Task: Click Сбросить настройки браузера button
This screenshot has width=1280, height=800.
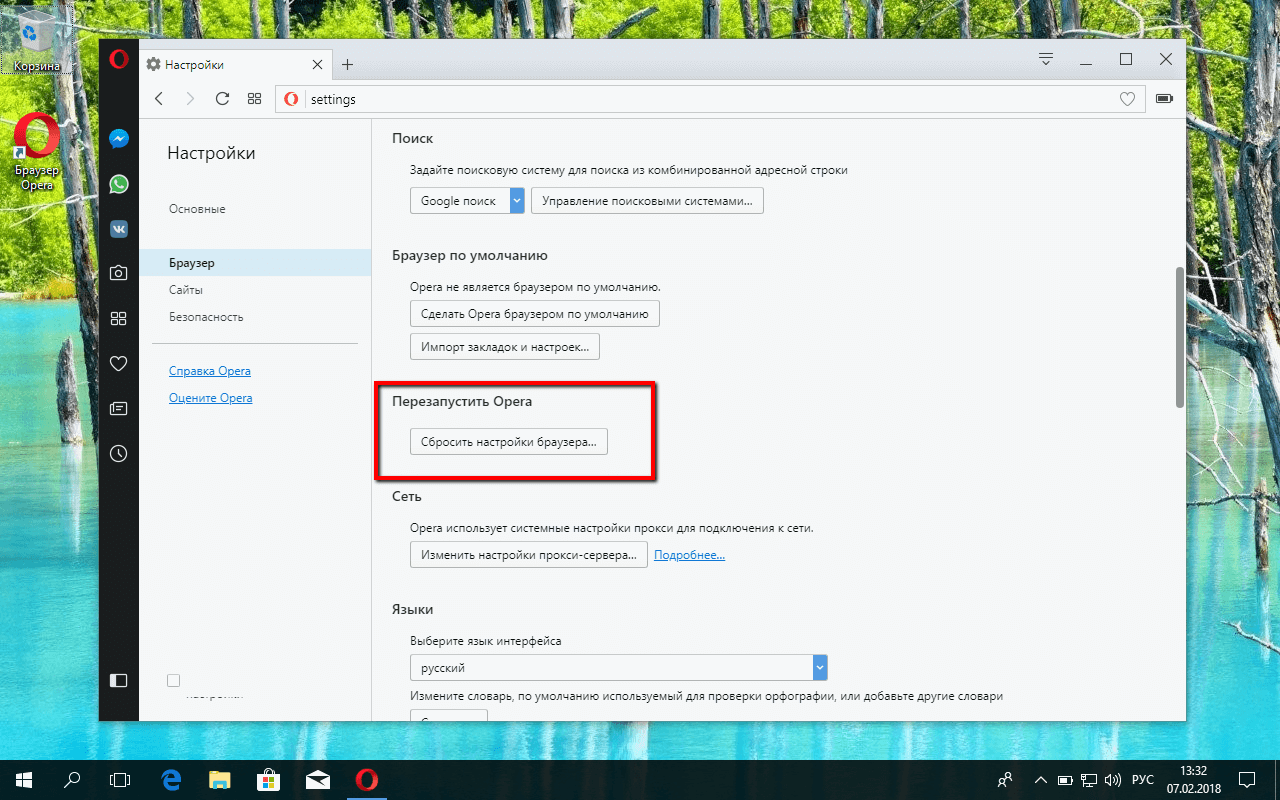Action: [x=509, y=442]
